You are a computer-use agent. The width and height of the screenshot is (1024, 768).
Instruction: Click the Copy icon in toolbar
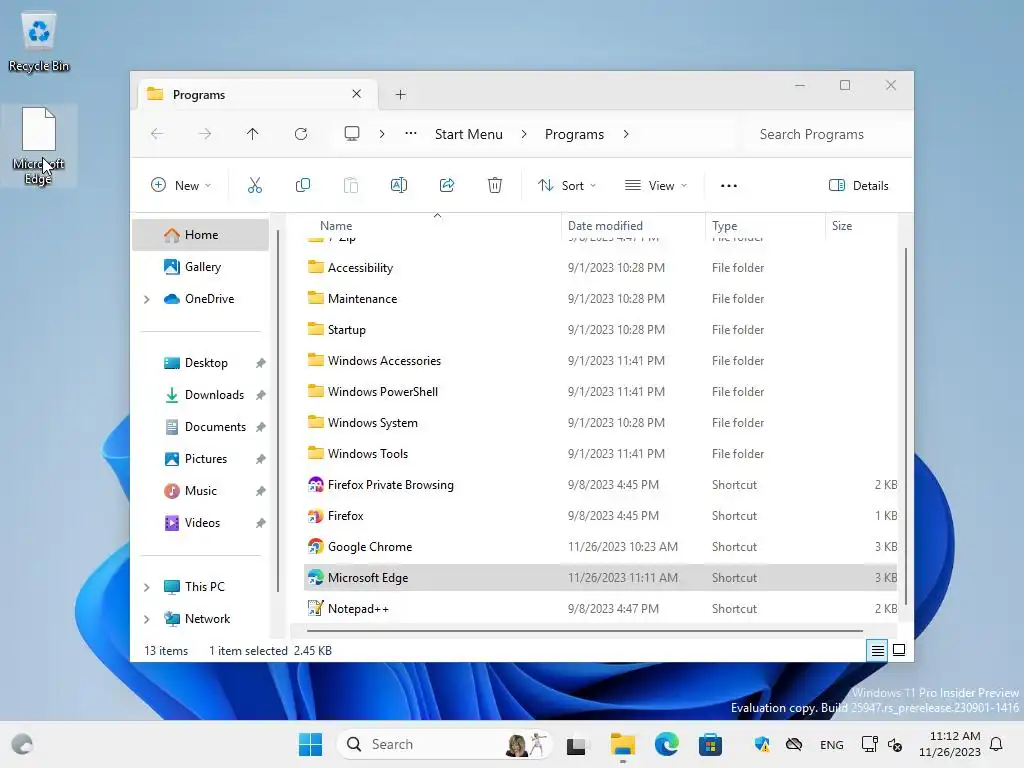click(302, 185)
